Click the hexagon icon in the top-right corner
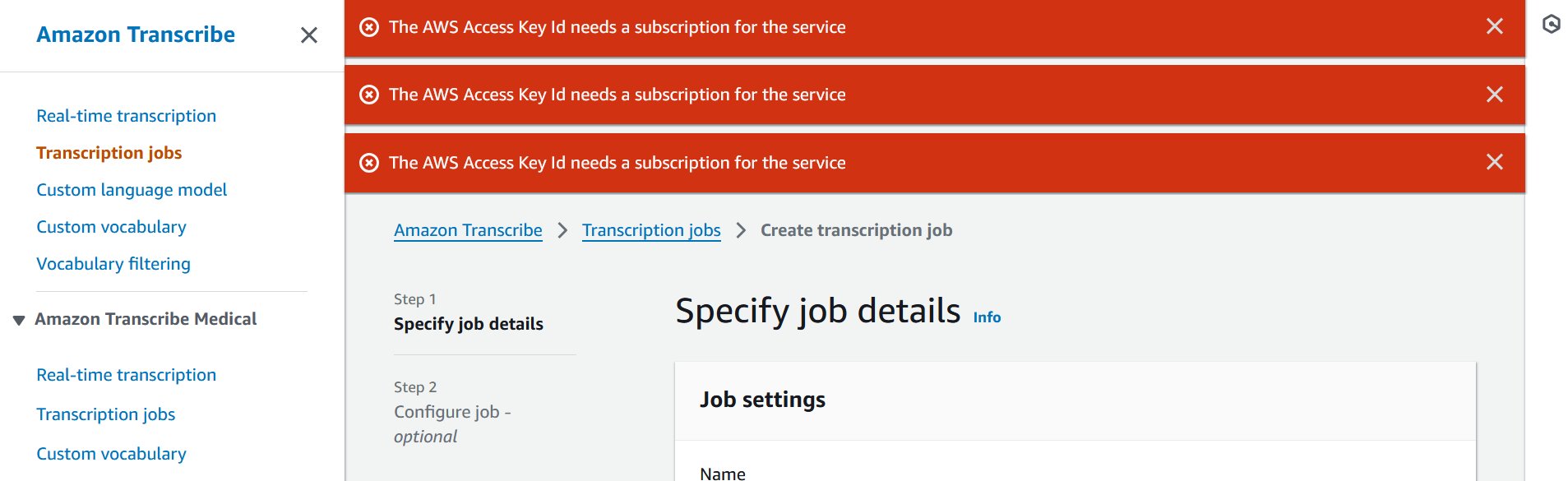This screenshot has width=1568, height=481. [x=1551, y=25]
